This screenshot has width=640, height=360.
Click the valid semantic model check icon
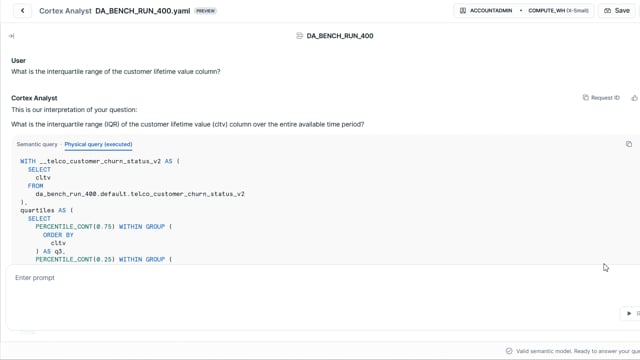509,351
